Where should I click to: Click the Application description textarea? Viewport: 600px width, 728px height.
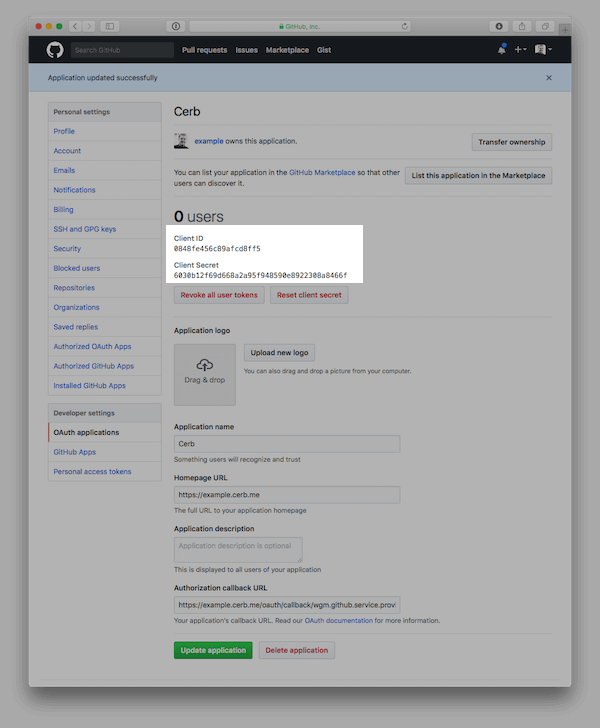[x=238, y=550]
